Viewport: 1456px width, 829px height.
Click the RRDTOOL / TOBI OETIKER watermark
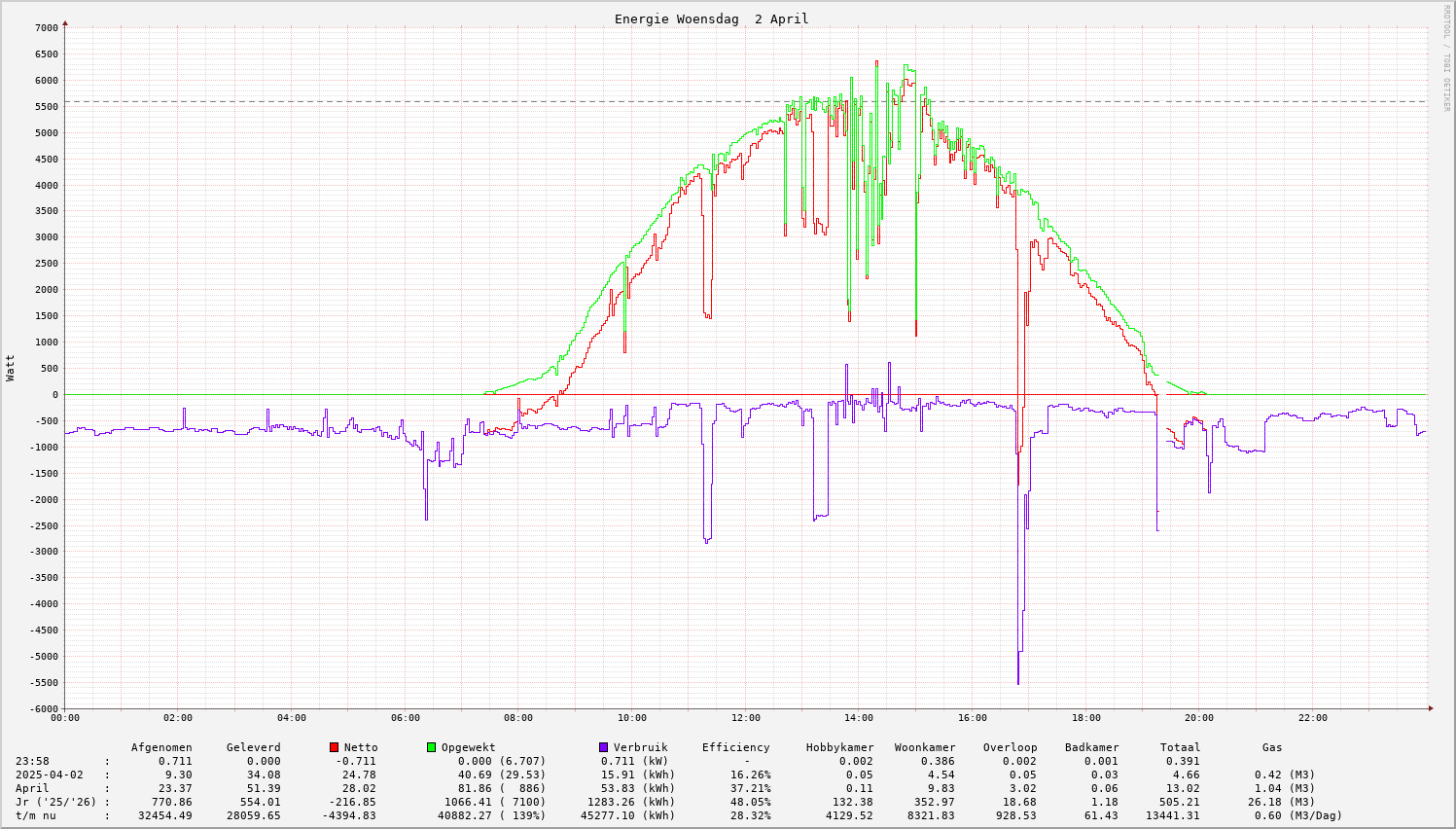[1446, 57]
